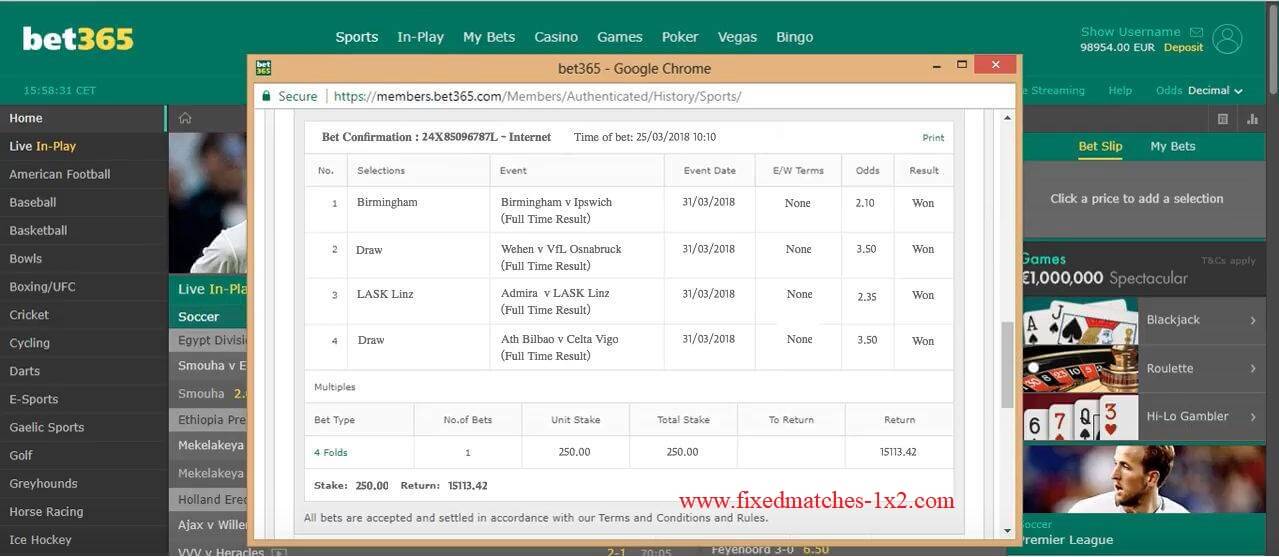
Task: Select Live In-Play in the sidebar
Action: [83, 146]
